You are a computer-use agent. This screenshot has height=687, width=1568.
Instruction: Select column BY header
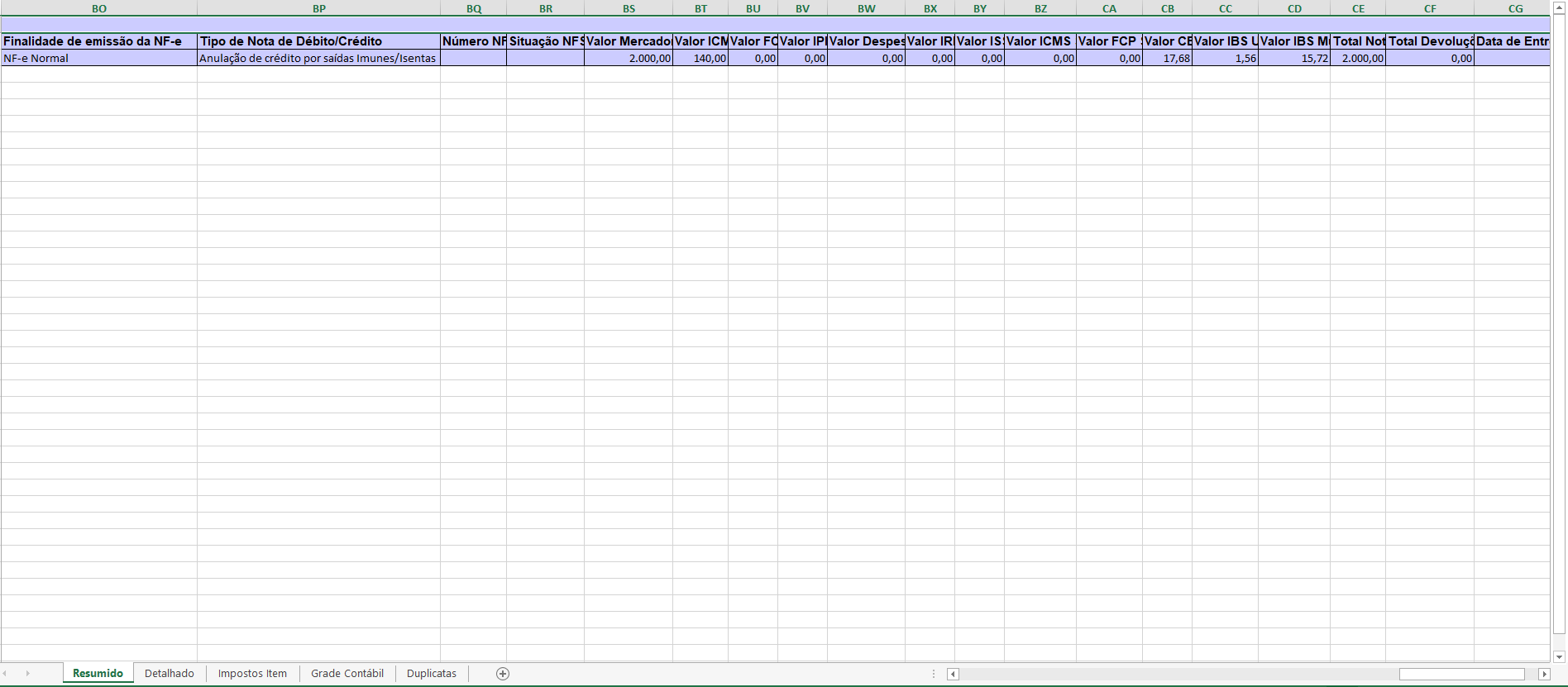pyautogui.click(x=980, y=8)
